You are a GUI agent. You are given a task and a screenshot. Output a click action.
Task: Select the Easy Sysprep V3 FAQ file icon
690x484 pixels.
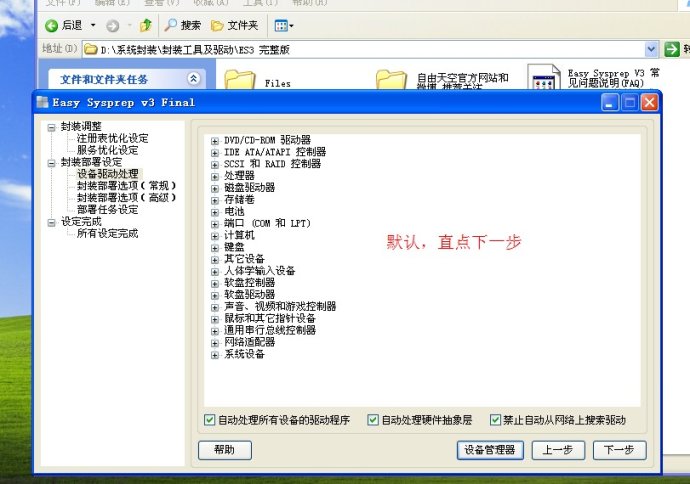click(x=544, y=77)
